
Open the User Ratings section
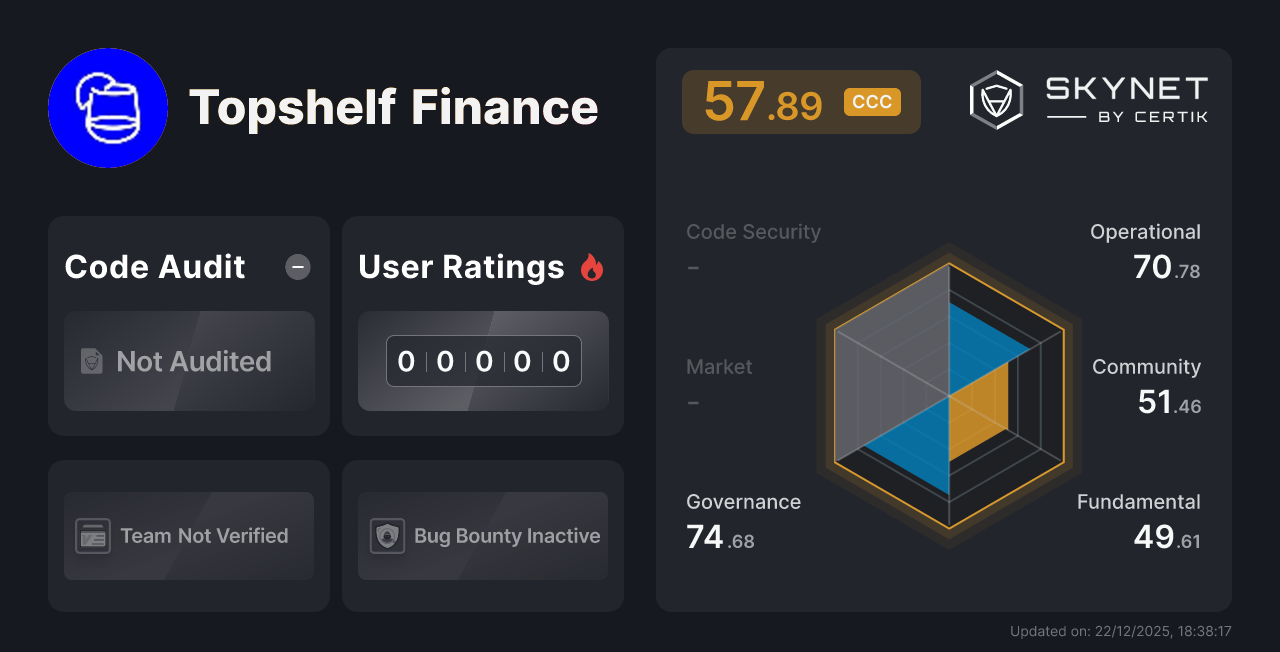point(461,267)
